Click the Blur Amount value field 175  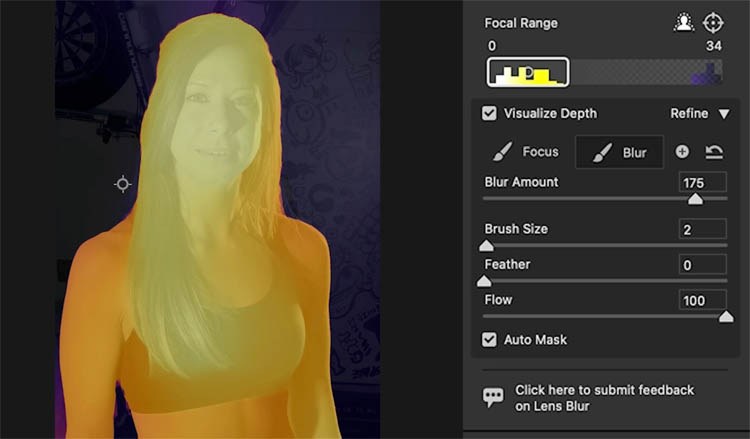pos(703,182)
